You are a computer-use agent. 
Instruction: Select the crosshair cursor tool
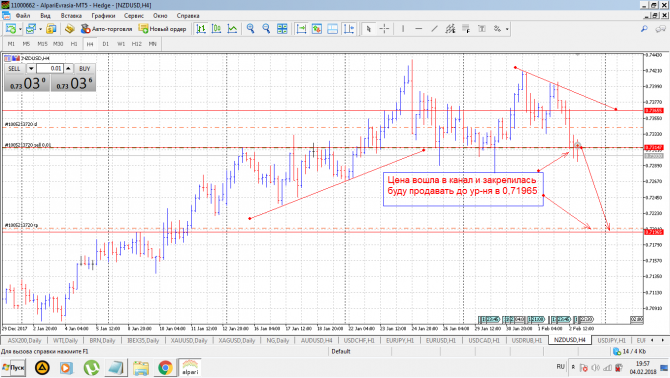tap(384, 29)
